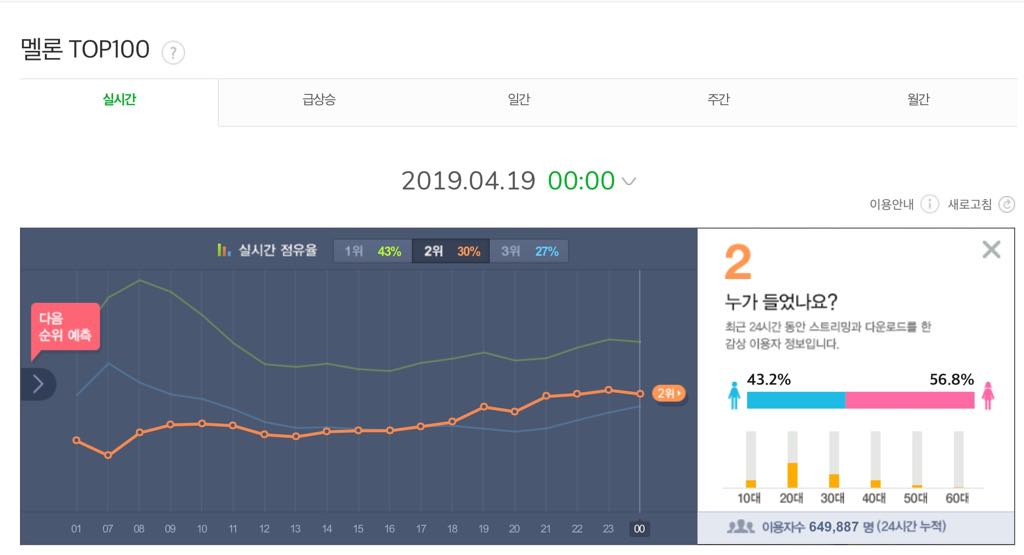Screen dimensions: 1024x555
Task: Click the 실시간 점유율 bar chart icon
Action: [223, 250]
